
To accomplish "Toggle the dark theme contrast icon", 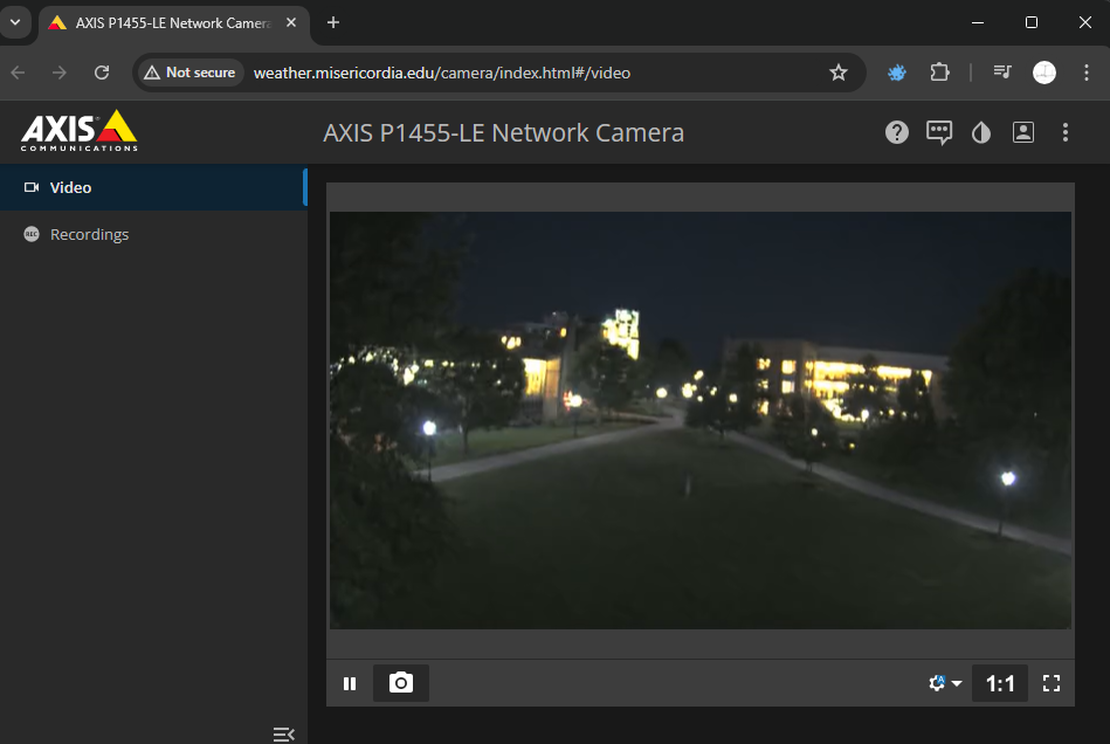I will [980, 132].
